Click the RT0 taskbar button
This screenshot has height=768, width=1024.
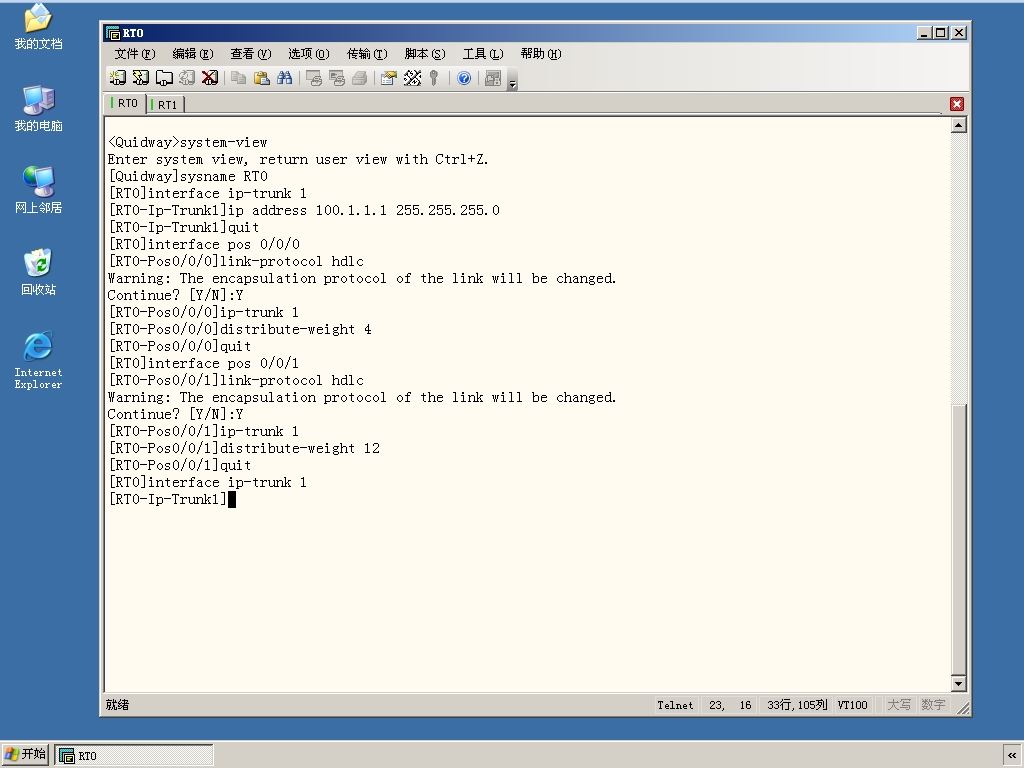pyautogui.click(x=134, y=756)
